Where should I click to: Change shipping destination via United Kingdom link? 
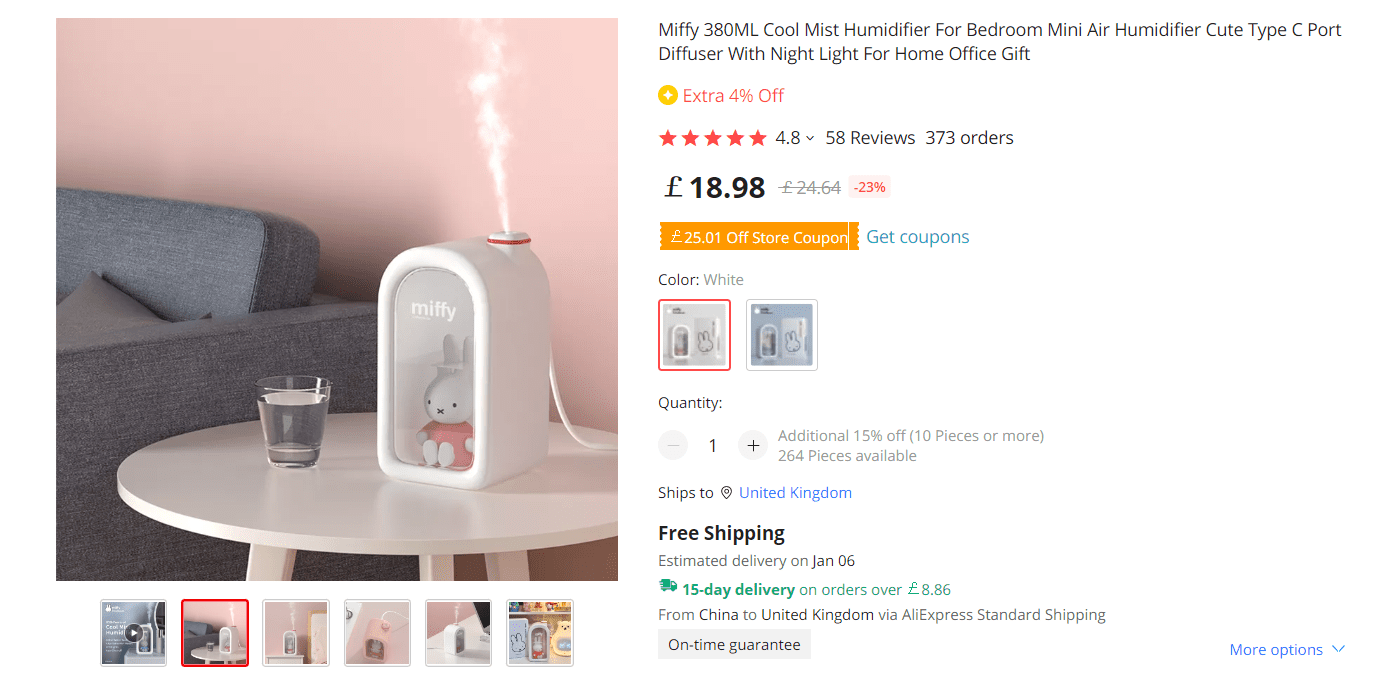tap(795, 492)
